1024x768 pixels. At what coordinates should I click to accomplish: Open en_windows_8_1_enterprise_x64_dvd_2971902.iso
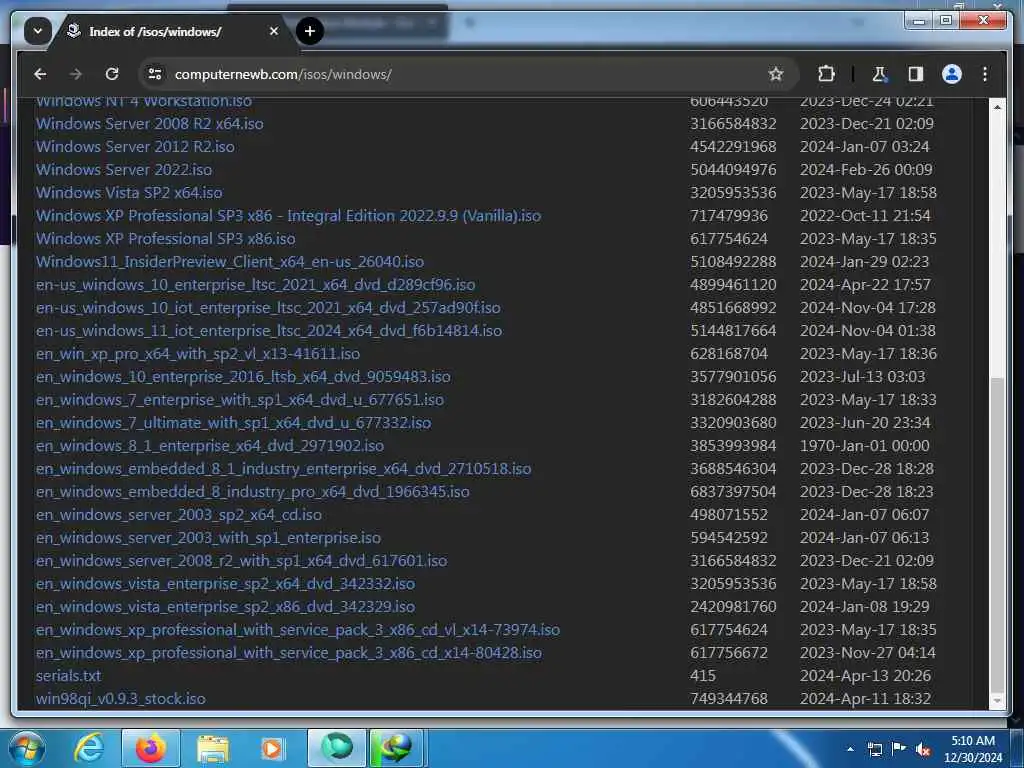click(210, 446)
